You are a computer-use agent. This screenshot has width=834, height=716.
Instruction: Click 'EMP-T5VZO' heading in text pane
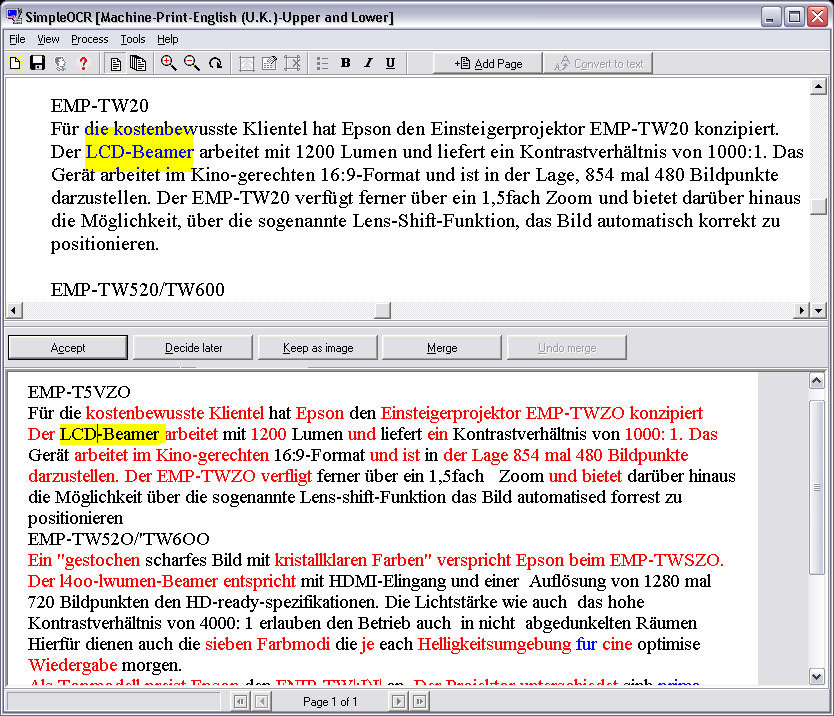point(79,392)
